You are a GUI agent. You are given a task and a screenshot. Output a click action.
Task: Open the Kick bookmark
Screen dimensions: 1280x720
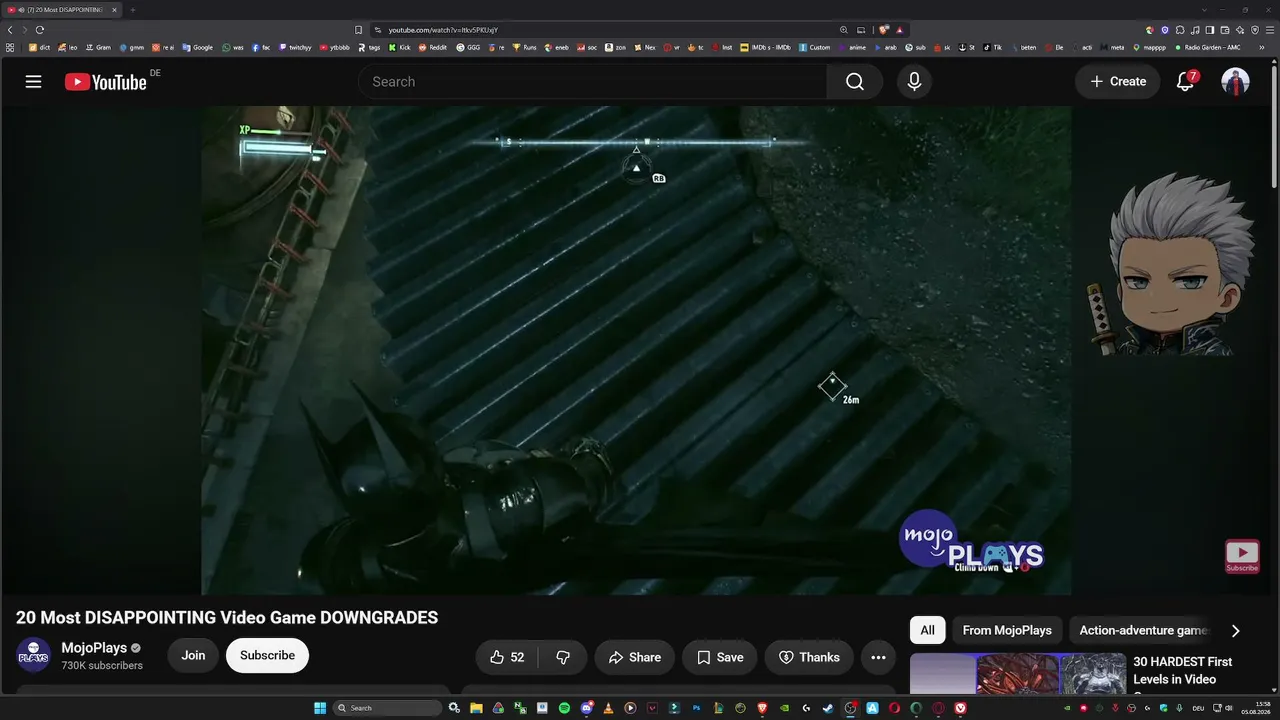(x=401, y=47)
